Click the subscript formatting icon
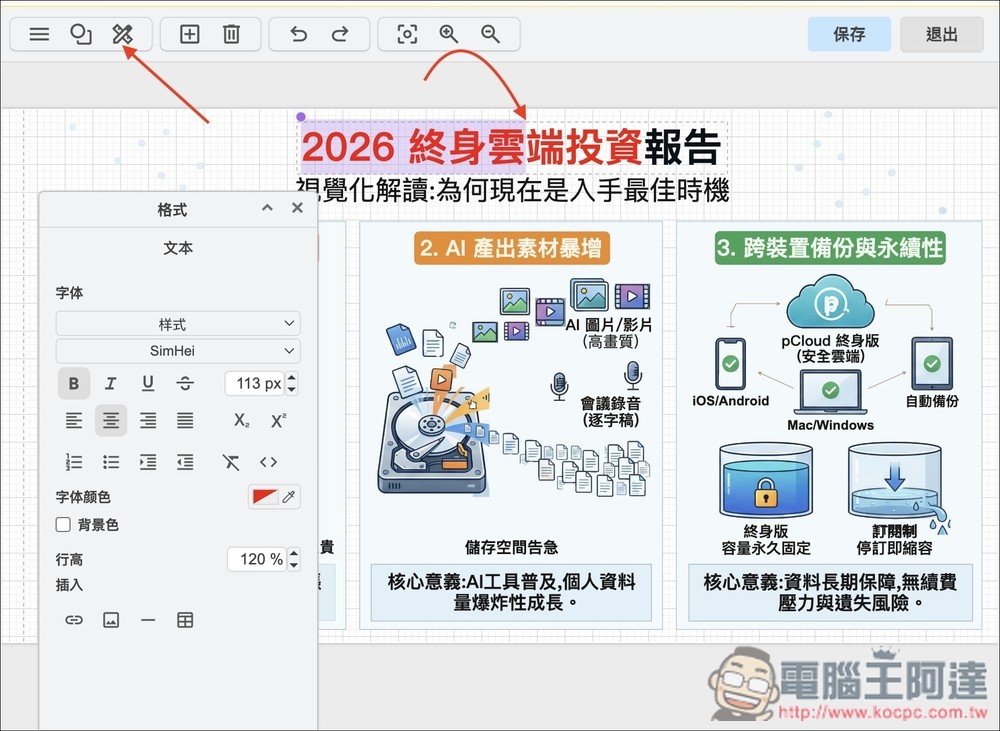Image resolution: width=1000 pixels, height=731 pixels. 243,420
